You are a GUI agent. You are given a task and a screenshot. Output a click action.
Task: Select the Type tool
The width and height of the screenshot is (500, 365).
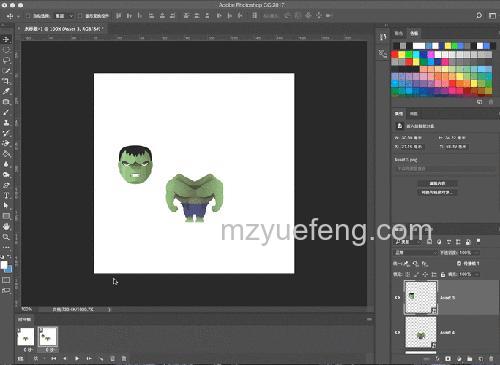(6, 195)
